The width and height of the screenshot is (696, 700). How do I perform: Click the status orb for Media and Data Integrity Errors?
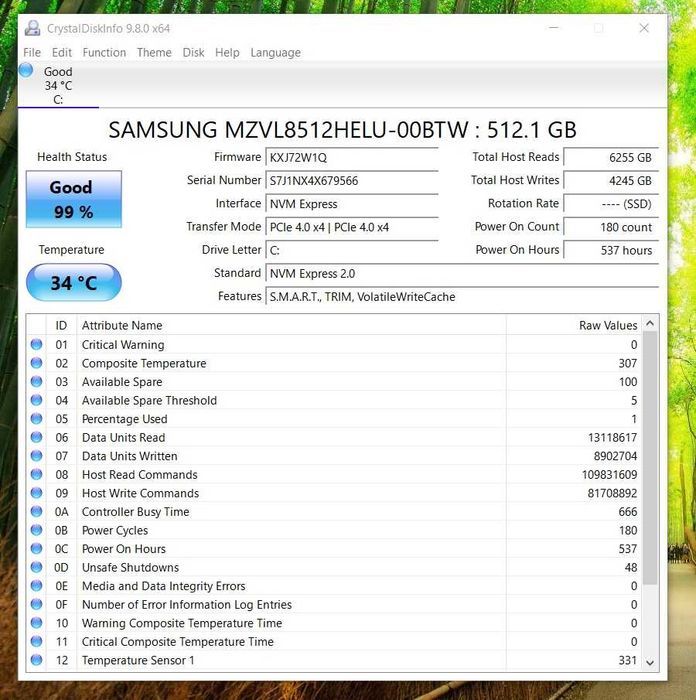coord(37,586)
